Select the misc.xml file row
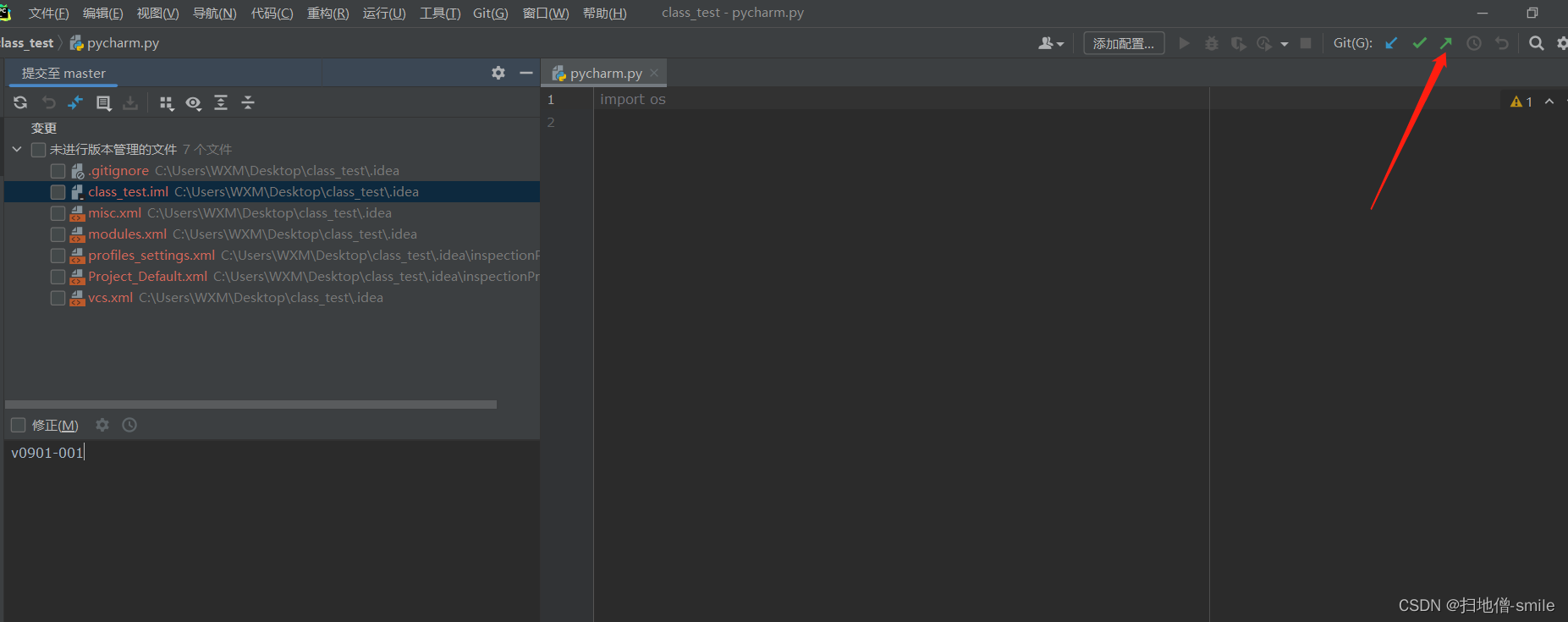Screen dimensions: 1568x622 point(272,213)
